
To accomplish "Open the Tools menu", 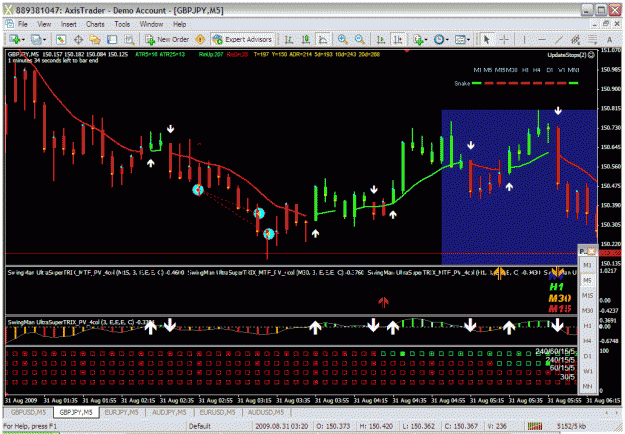I will 122,24.
